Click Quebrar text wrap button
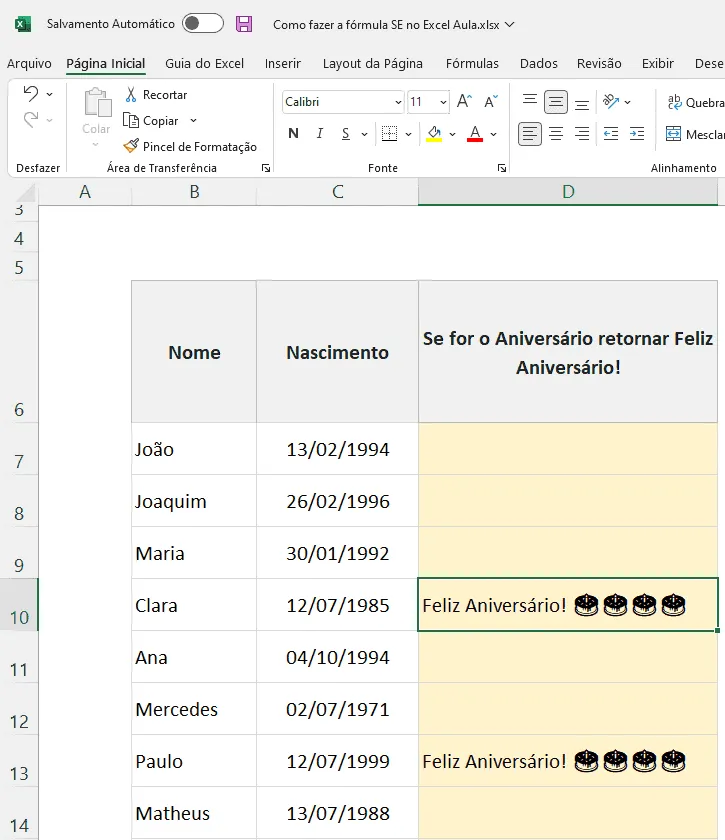The width and height of the screenshot is (725, 840). point(696,102)
